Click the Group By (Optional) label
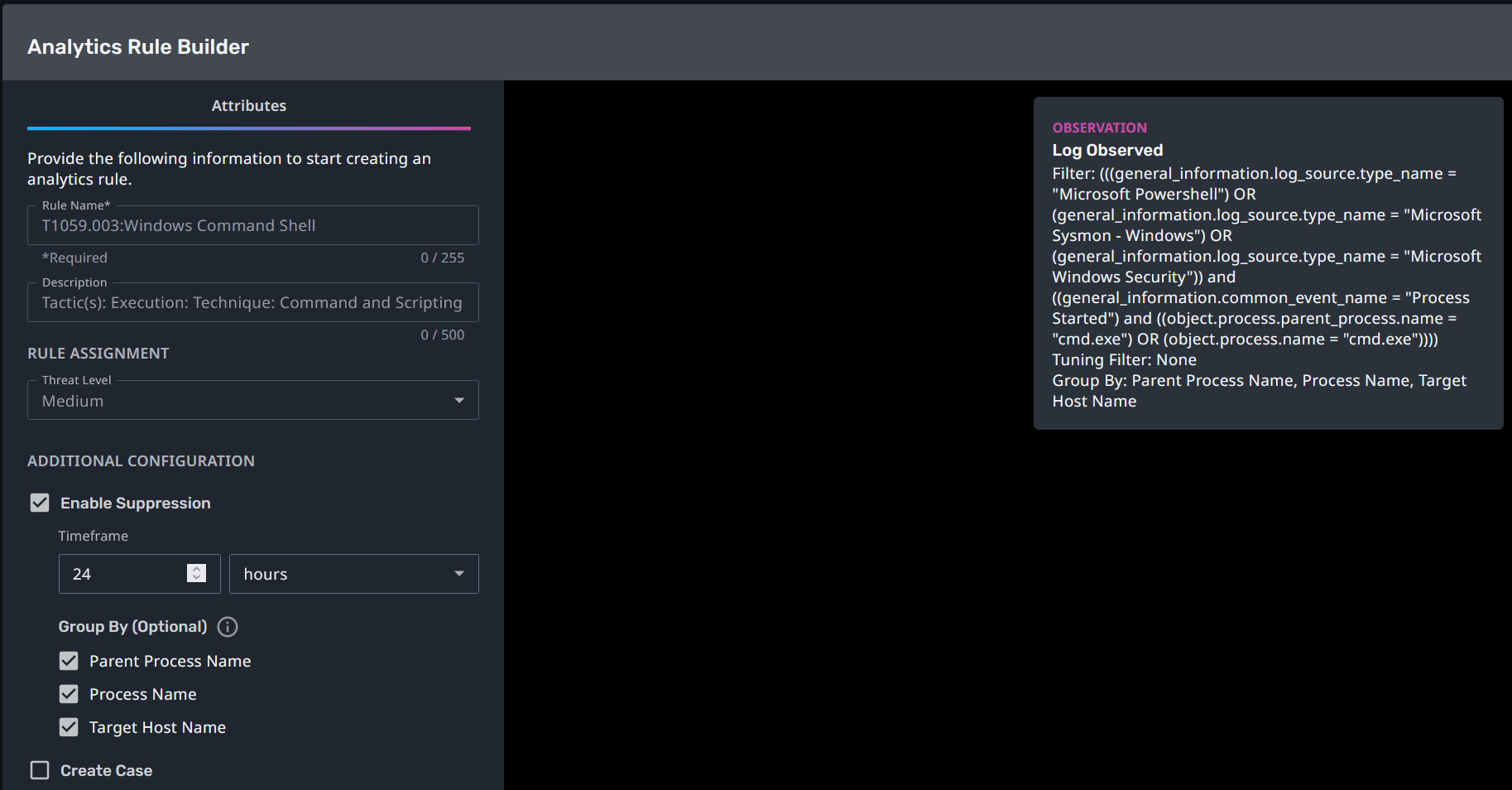 132,627
